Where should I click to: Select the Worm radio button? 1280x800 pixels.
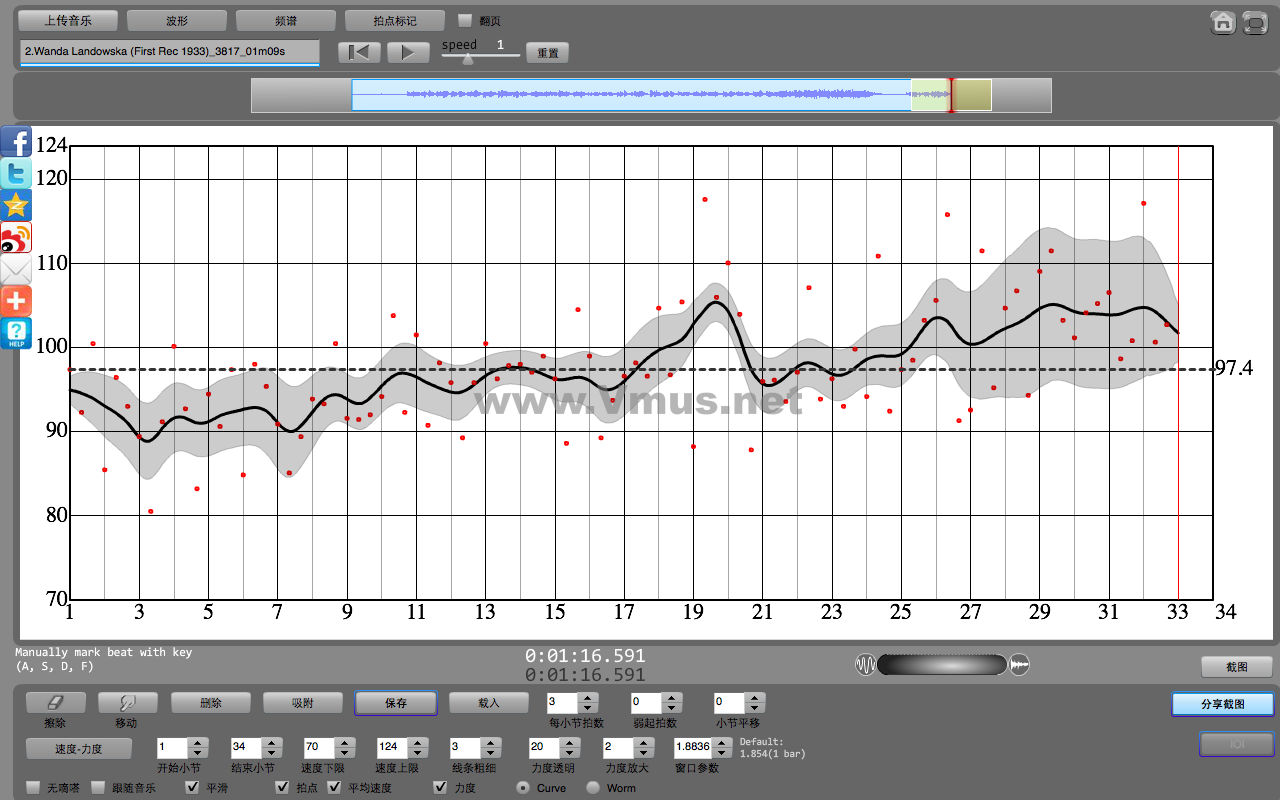point(593,788)
